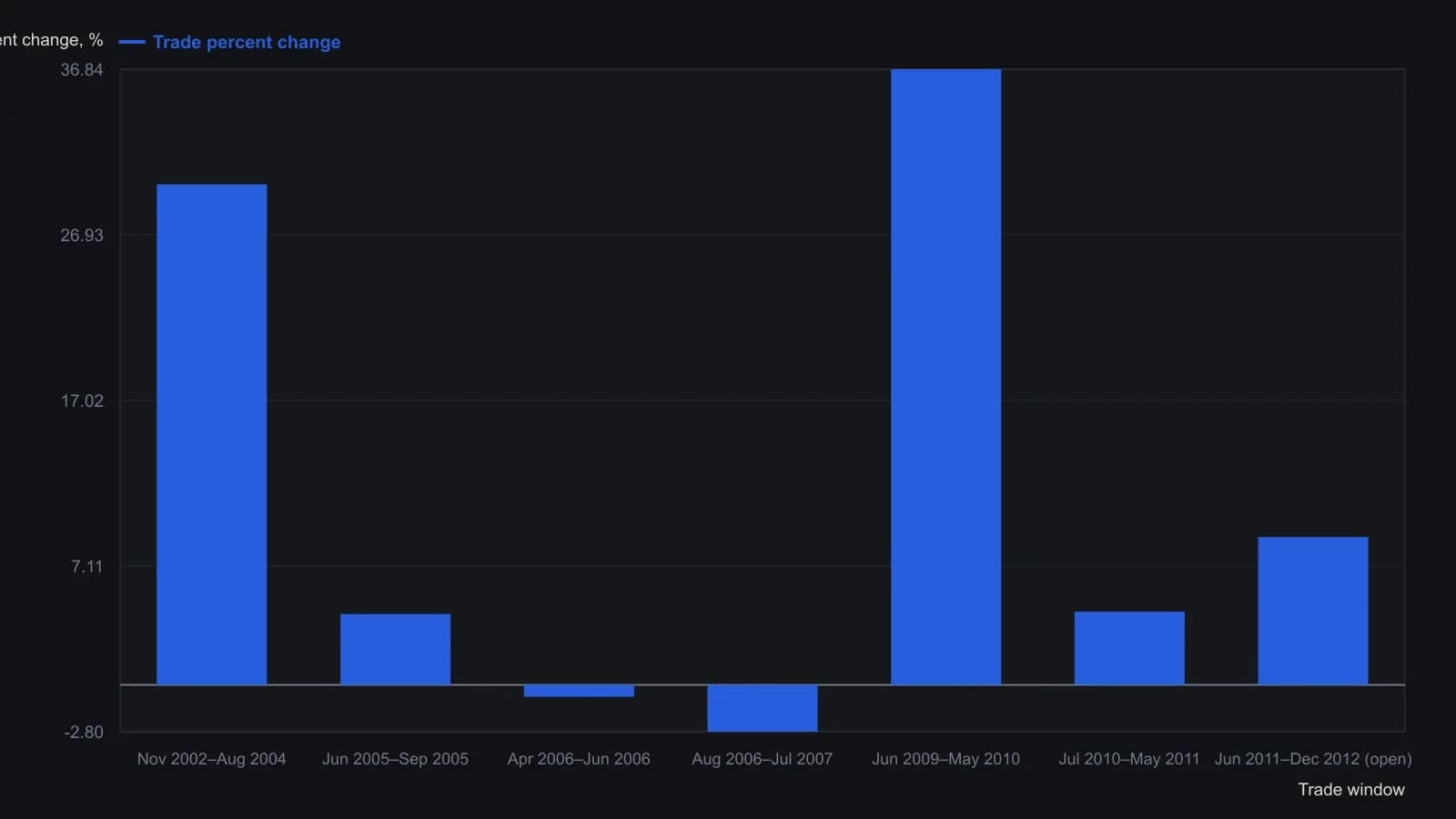The height and width of the screenshot is (819, 1456).
Task: Click the 'Jun 2009–May 2010' axis label
Action: 945,759
